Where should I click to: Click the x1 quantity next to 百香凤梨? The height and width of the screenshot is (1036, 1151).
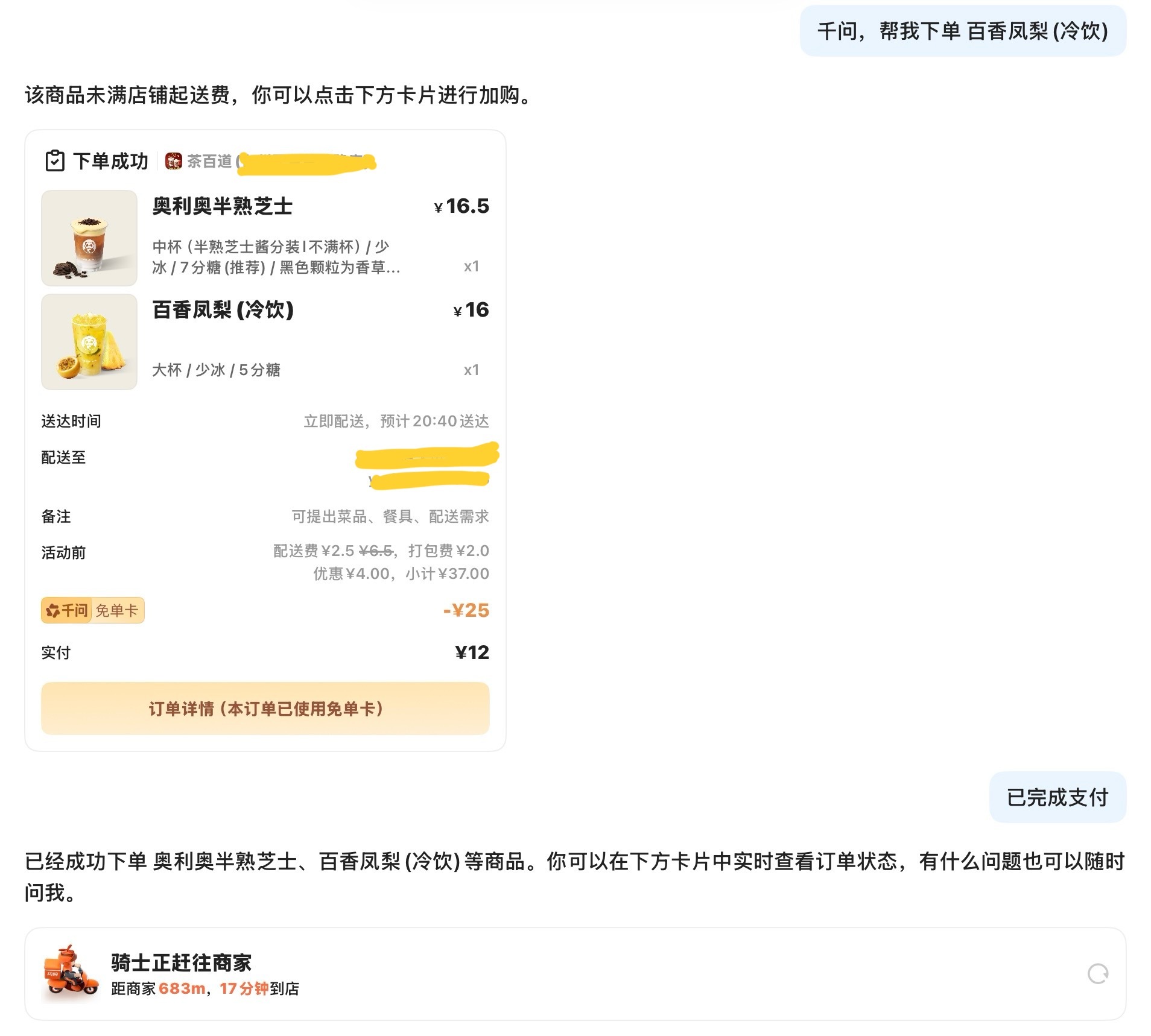pyautogui.click(x=471, y=370)
